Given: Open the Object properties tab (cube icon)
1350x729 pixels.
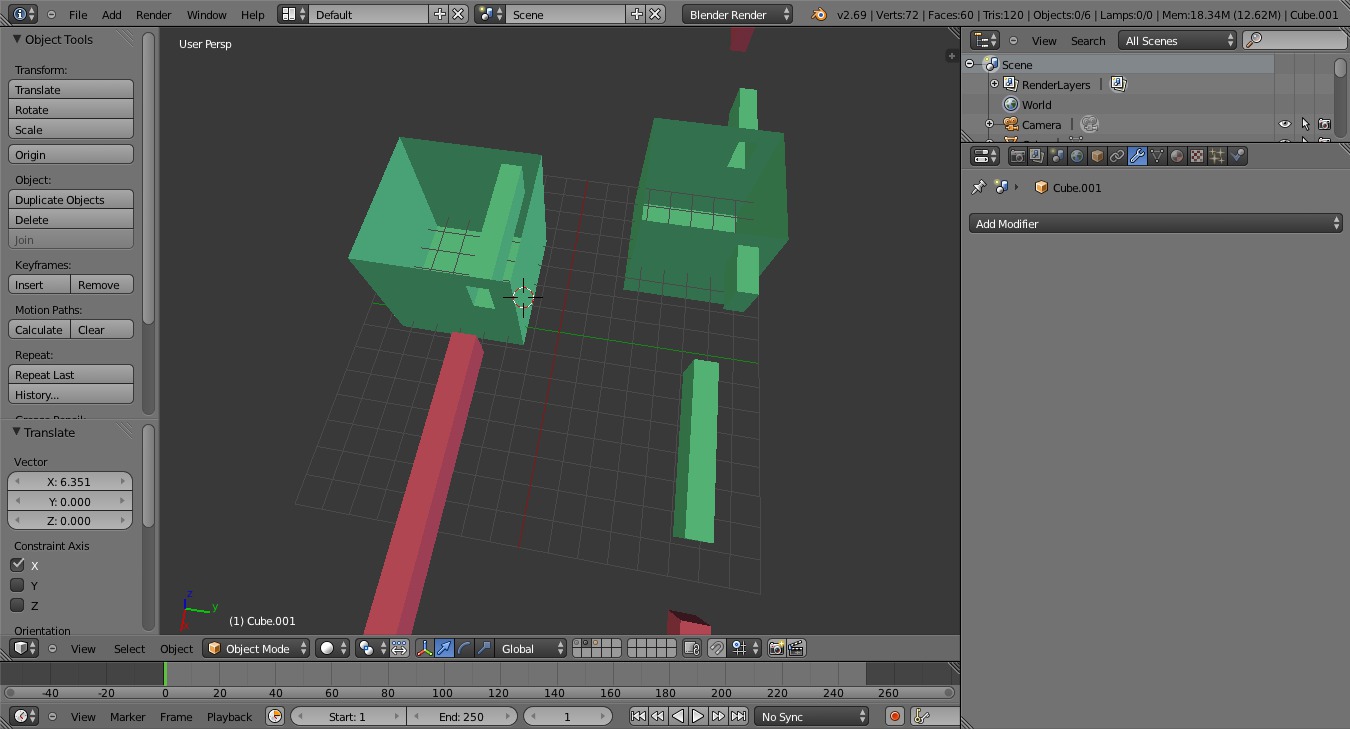Looking at the screenshot, I should pos(1097,156).
